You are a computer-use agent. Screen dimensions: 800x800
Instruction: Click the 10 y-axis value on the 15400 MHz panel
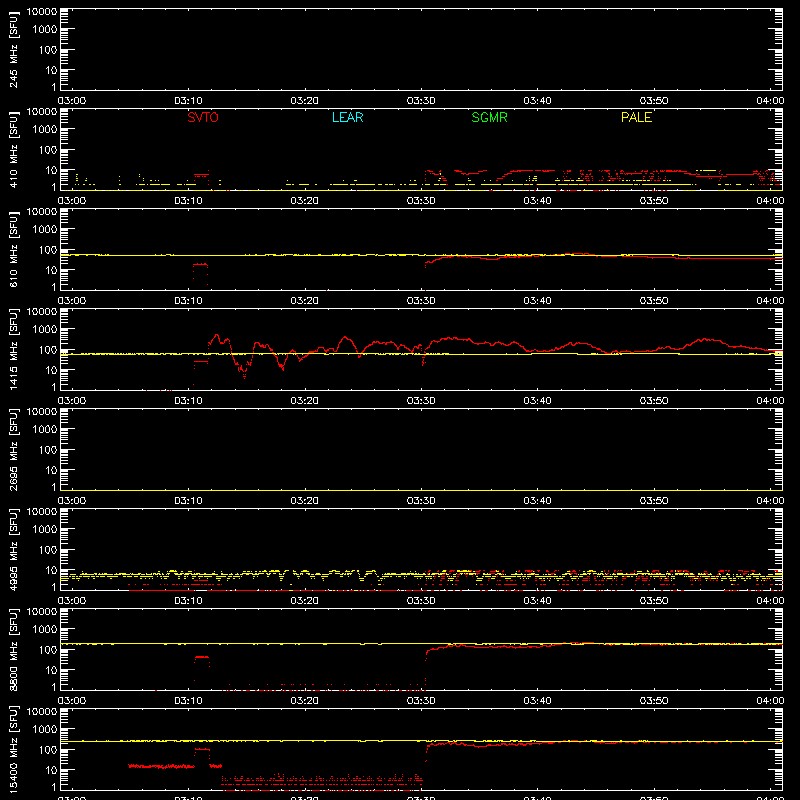(51, 770)
